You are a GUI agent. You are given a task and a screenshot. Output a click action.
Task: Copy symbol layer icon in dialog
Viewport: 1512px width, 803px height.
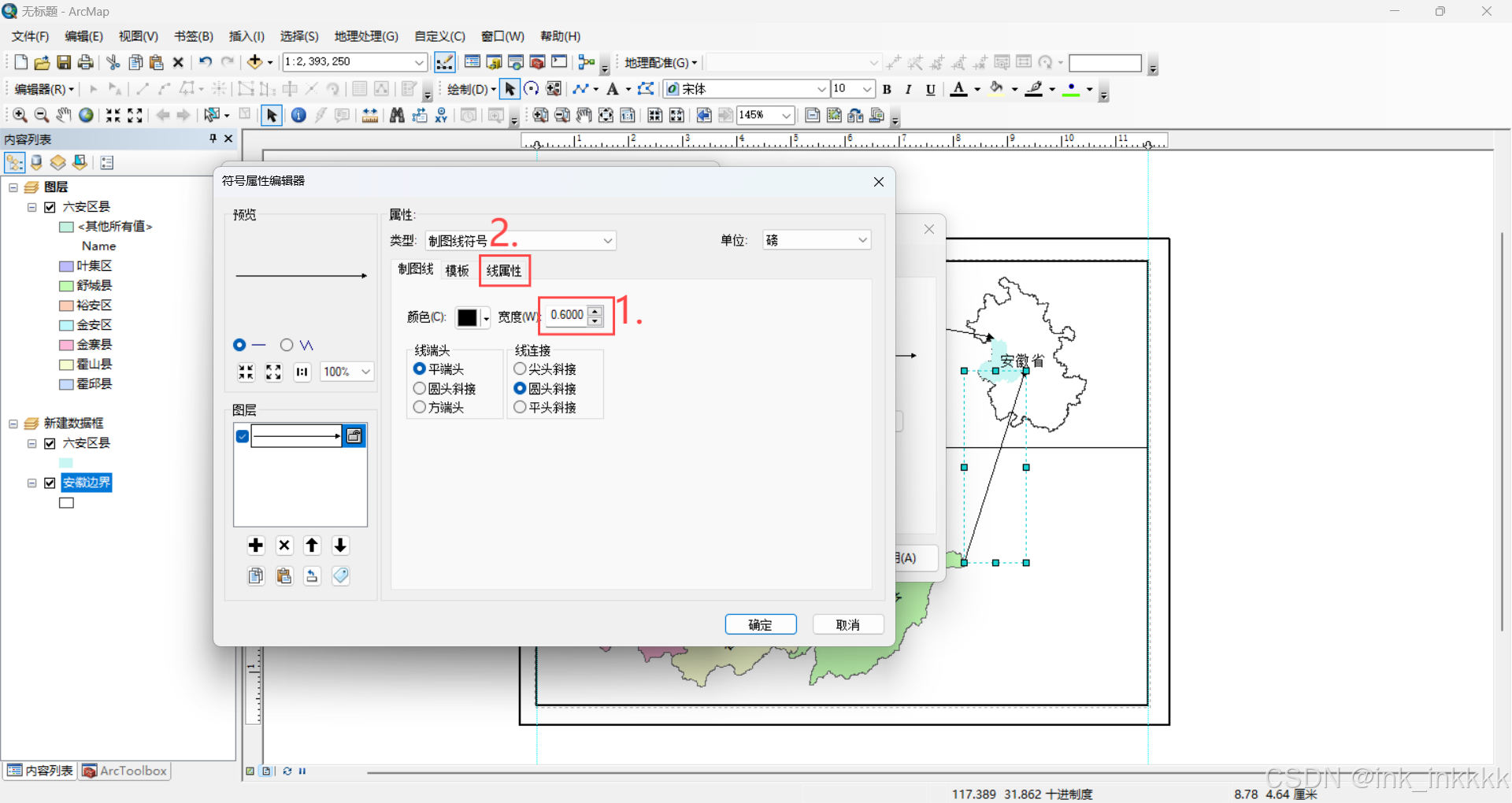[x=256, y=575]
